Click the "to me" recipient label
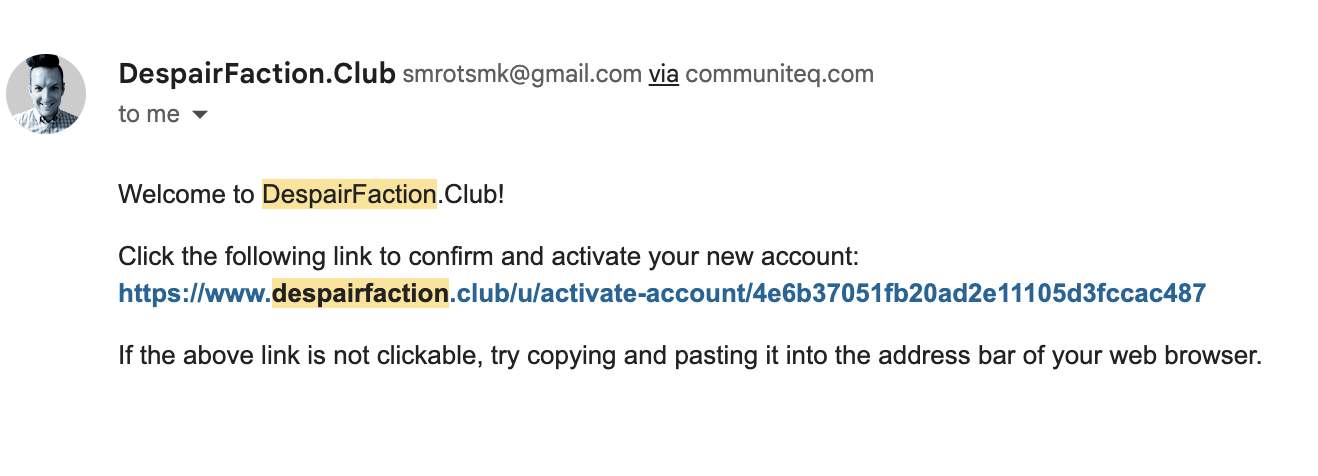Viewport: 1318px width, 476px height. point(149,114)
